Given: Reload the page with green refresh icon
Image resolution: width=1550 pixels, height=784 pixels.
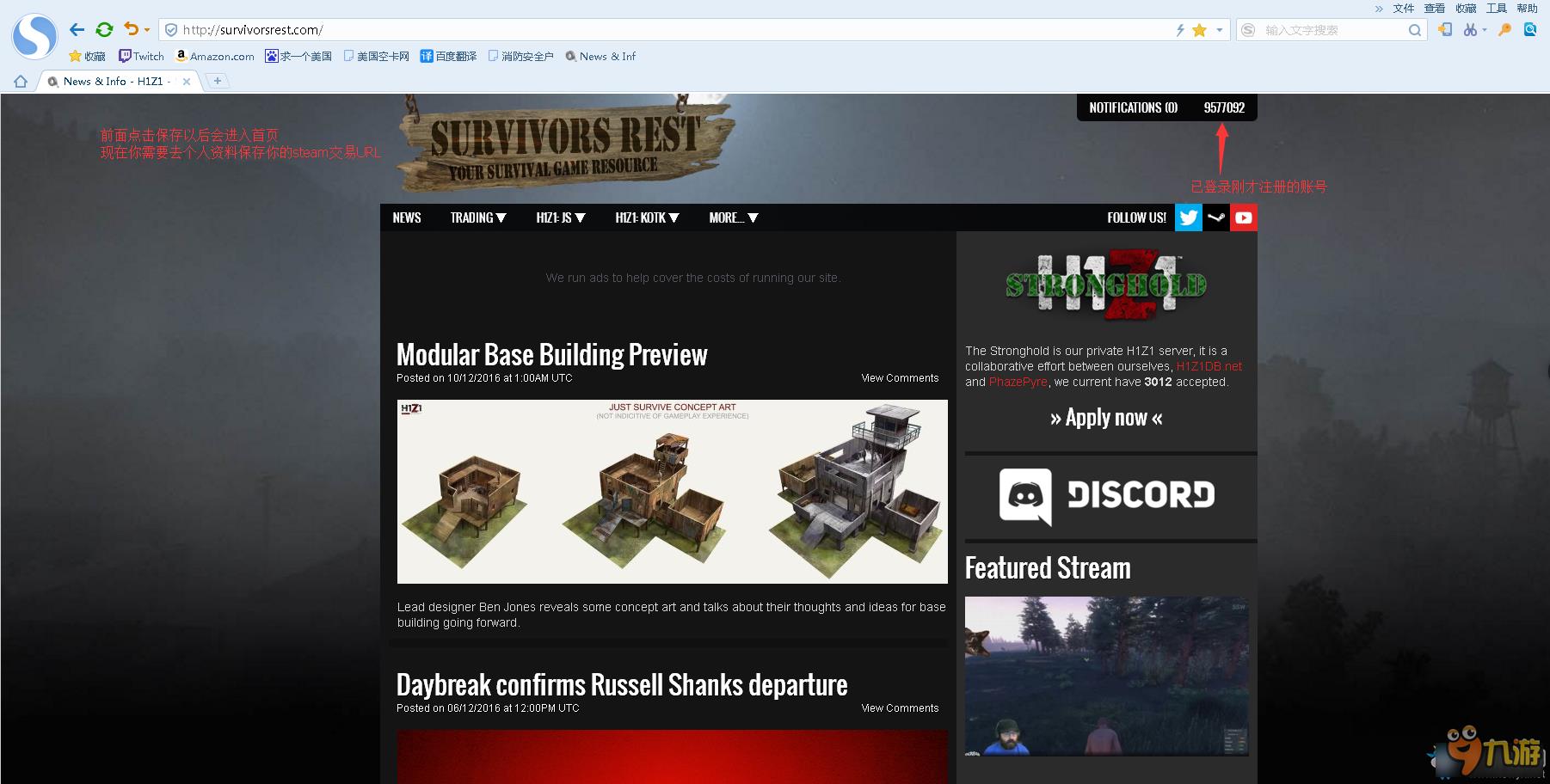Looking at the screenshot, I should click(x=104, y=29).
